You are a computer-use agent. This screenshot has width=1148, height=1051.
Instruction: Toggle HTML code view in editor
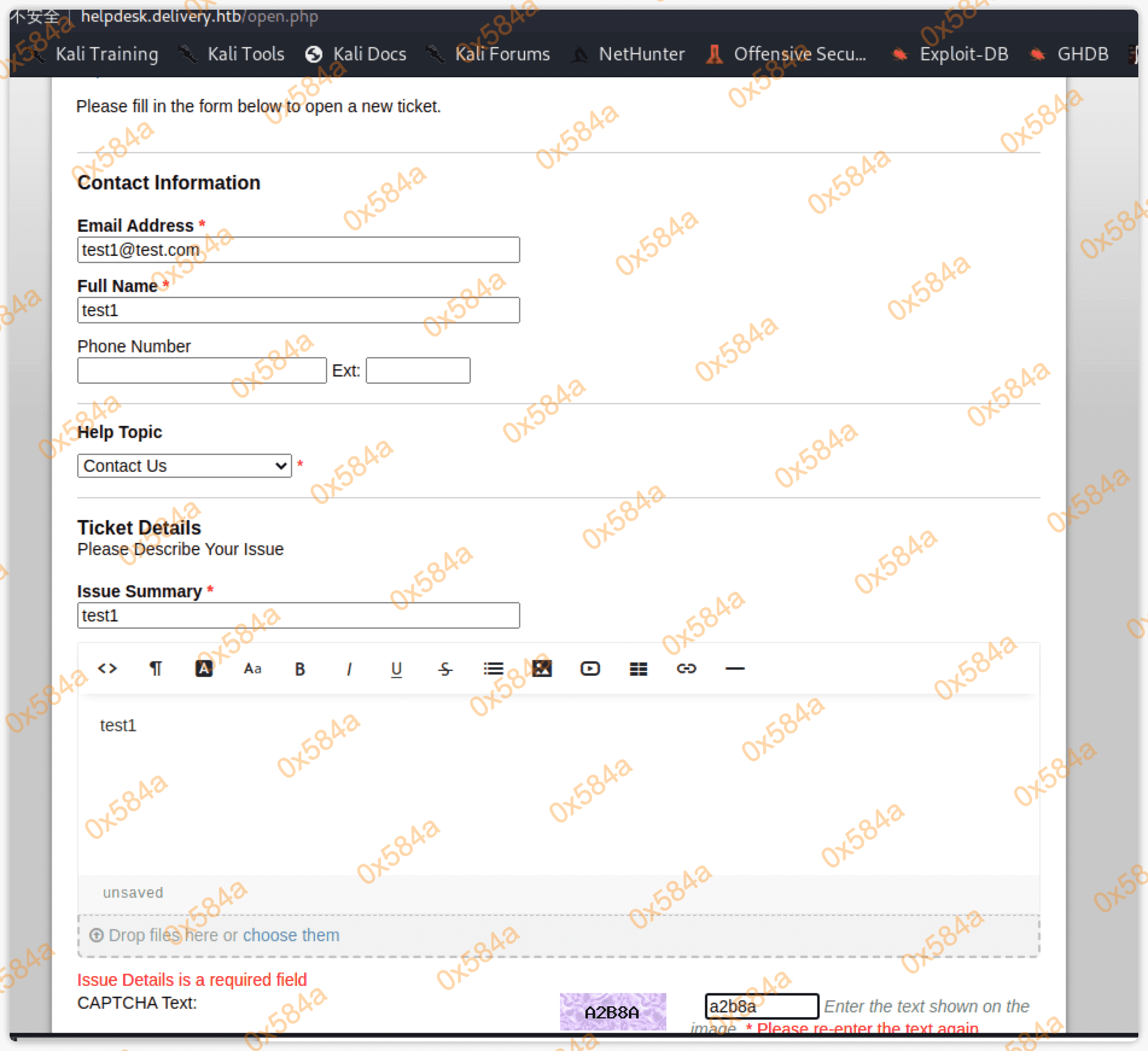[107, 668]
